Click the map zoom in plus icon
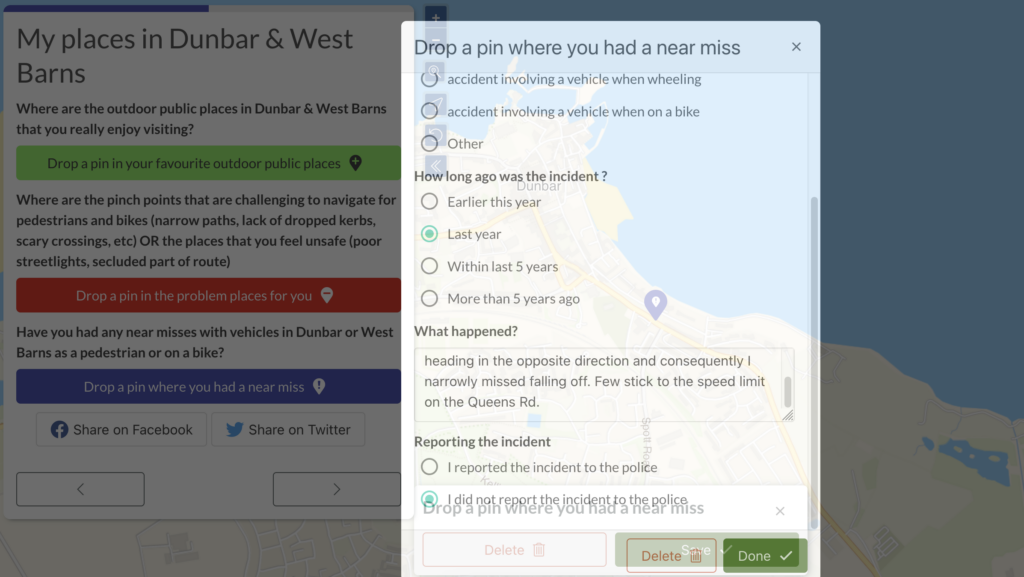The image size is (1024, 577). point(436,16)
